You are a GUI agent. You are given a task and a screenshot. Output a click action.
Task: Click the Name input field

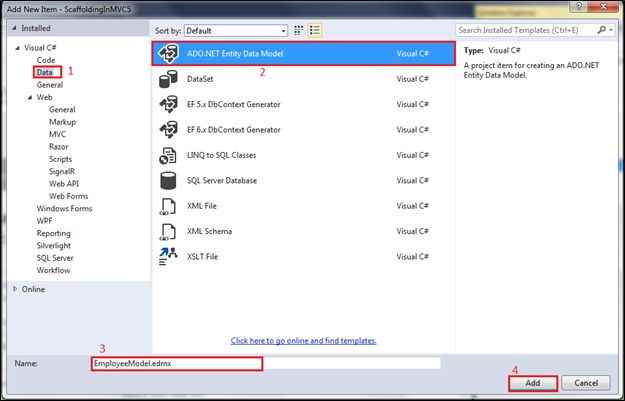pyautogui.click(x=266, y=364)
